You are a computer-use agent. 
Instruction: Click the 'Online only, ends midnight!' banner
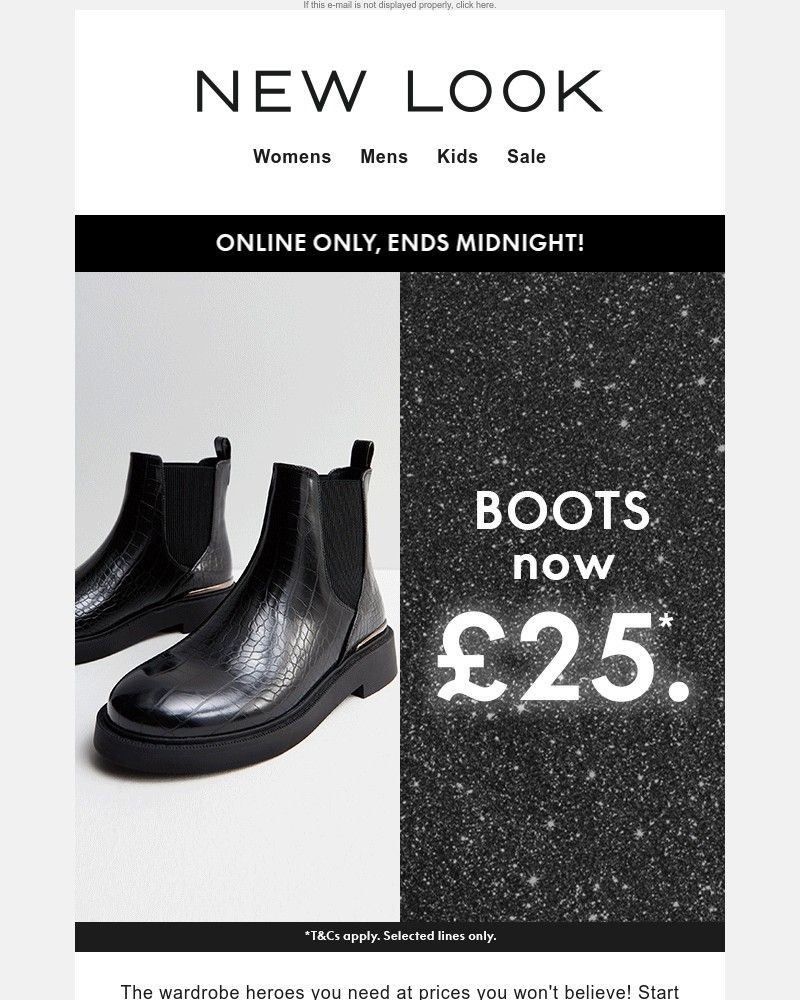[x=400, y=243]
